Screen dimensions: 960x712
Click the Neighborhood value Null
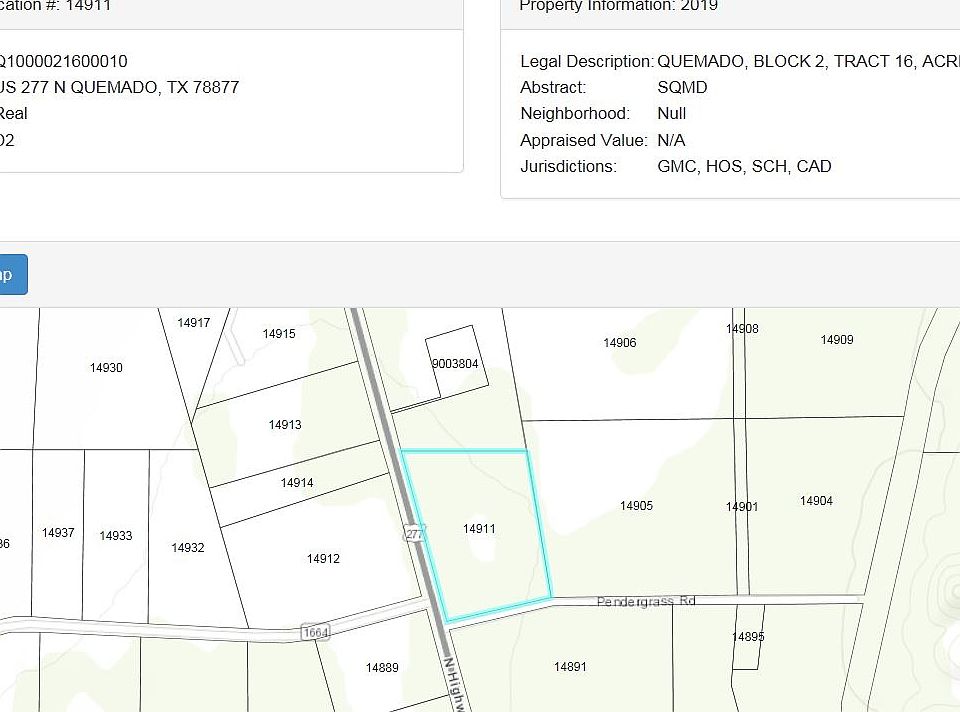(x=672, y=113)
